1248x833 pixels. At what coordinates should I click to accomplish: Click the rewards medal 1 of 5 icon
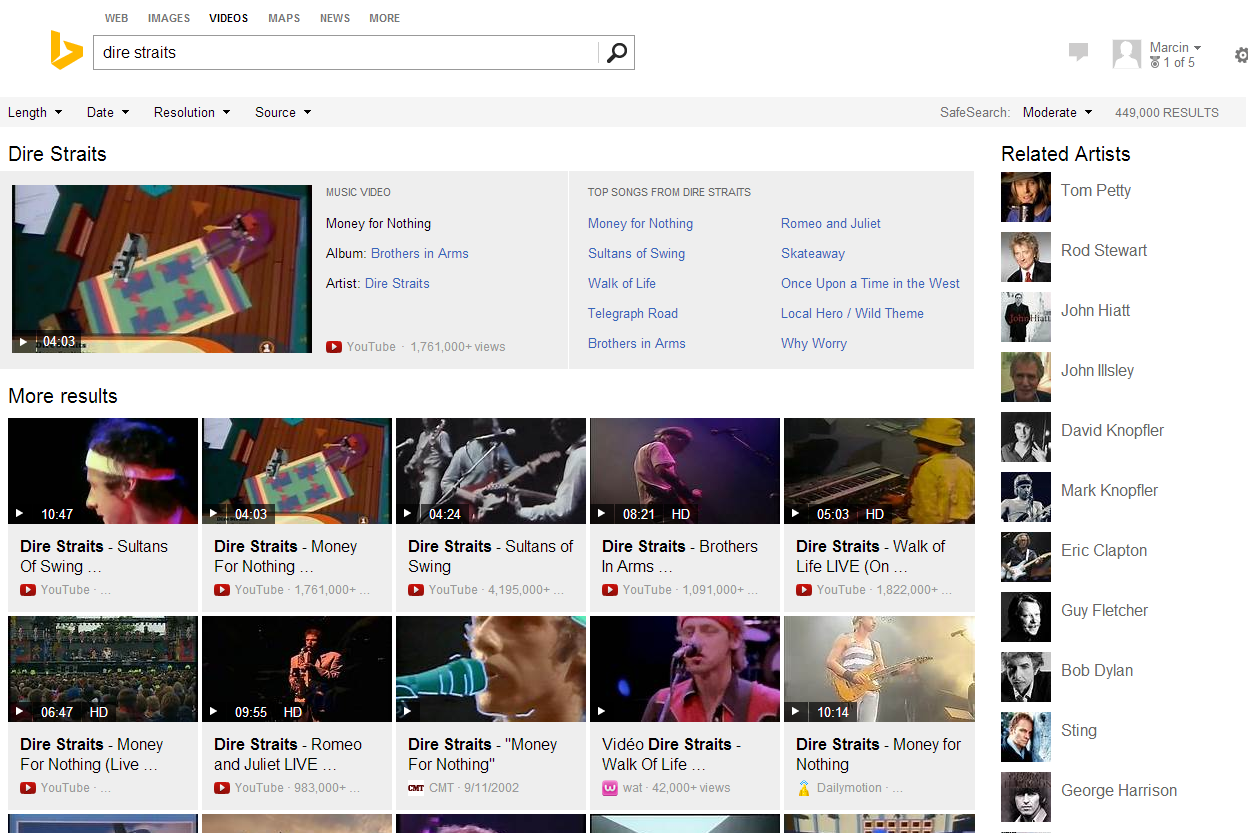point(1155,63)
